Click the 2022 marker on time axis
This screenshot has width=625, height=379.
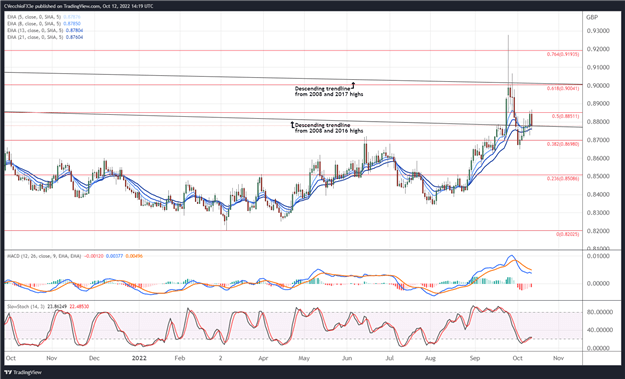tap(140, 358)
